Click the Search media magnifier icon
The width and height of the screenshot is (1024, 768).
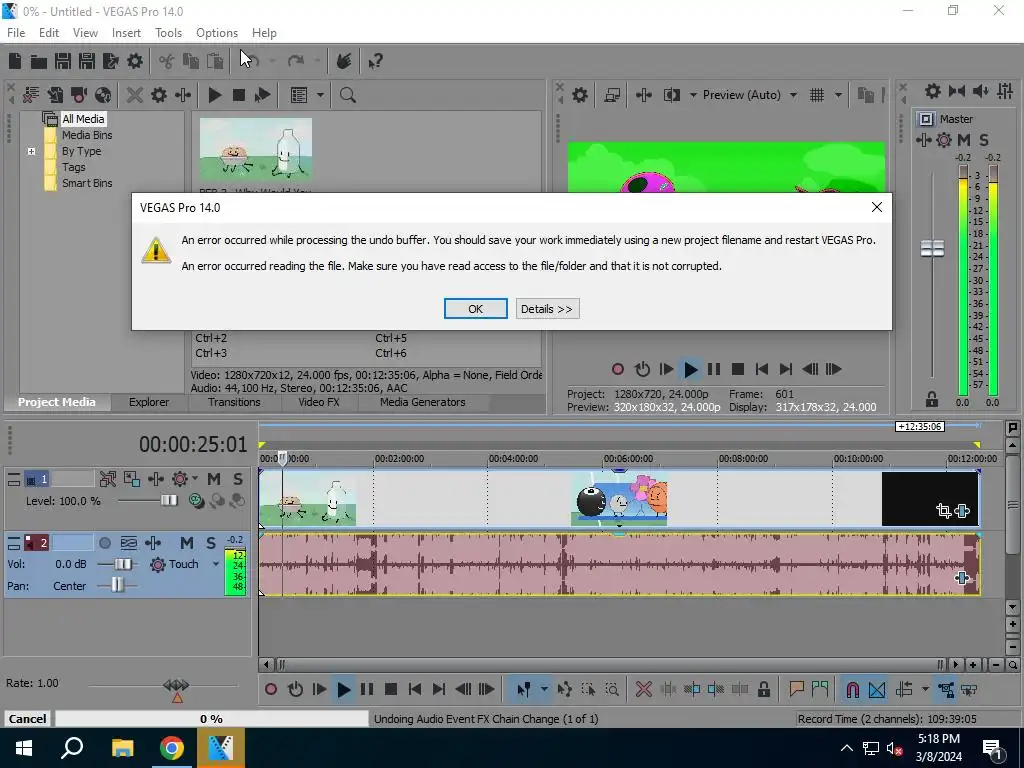347,95
